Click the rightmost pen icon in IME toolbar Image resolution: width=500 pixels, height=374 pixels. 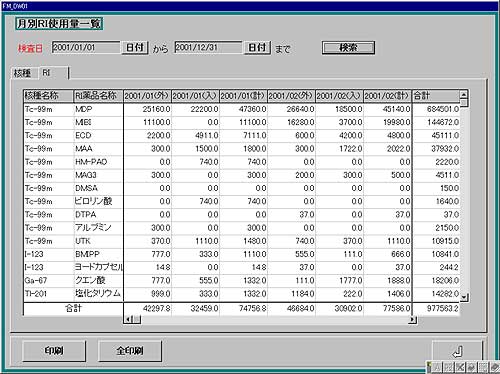[x=495, y=367]
